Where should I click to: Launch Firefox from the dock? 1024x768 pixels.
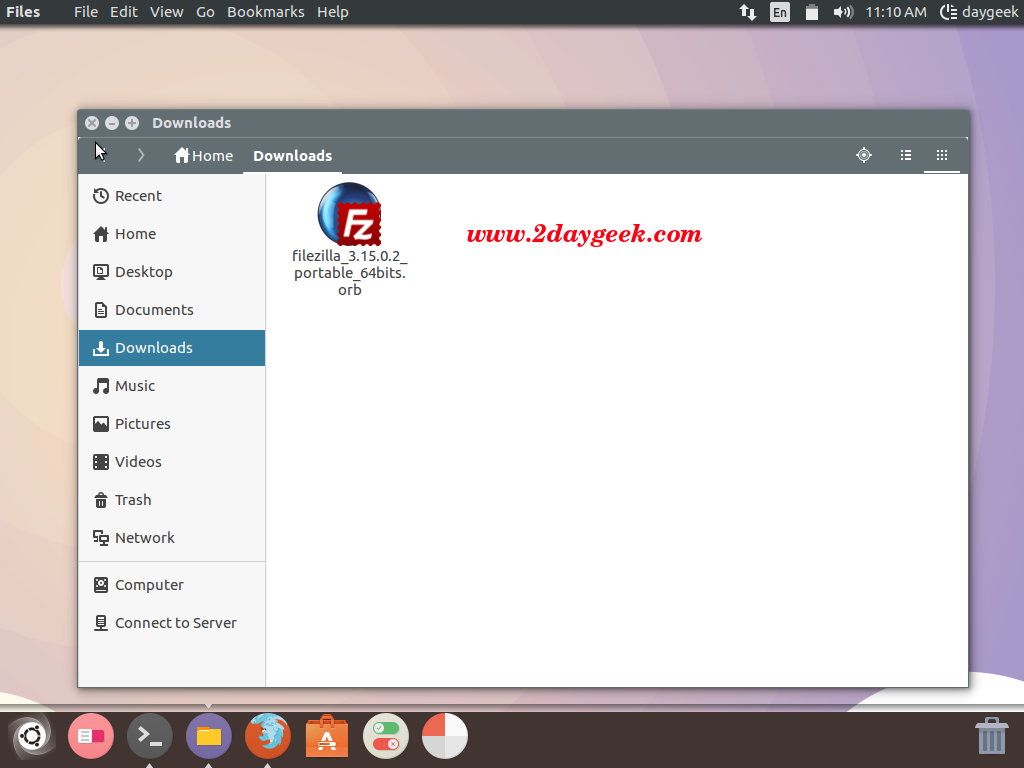coord(268,736)
